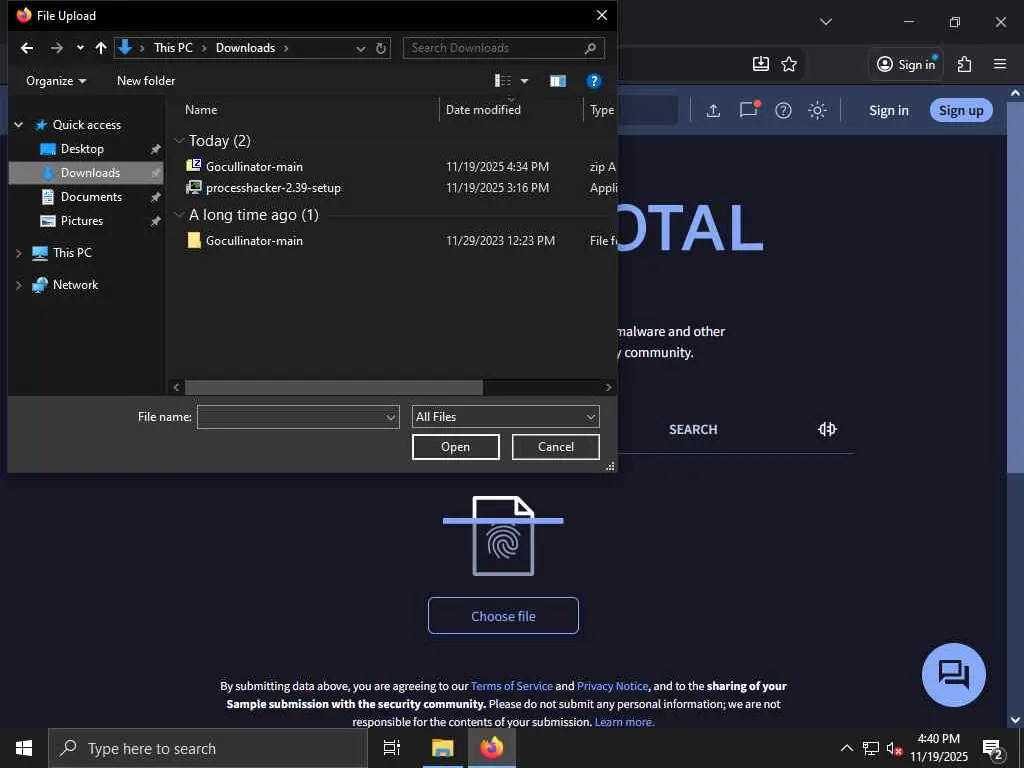The width and height of the screenshot is (1024, 768).
Task: Click Firefox account Sign in button
Action: tap(906, 64)
